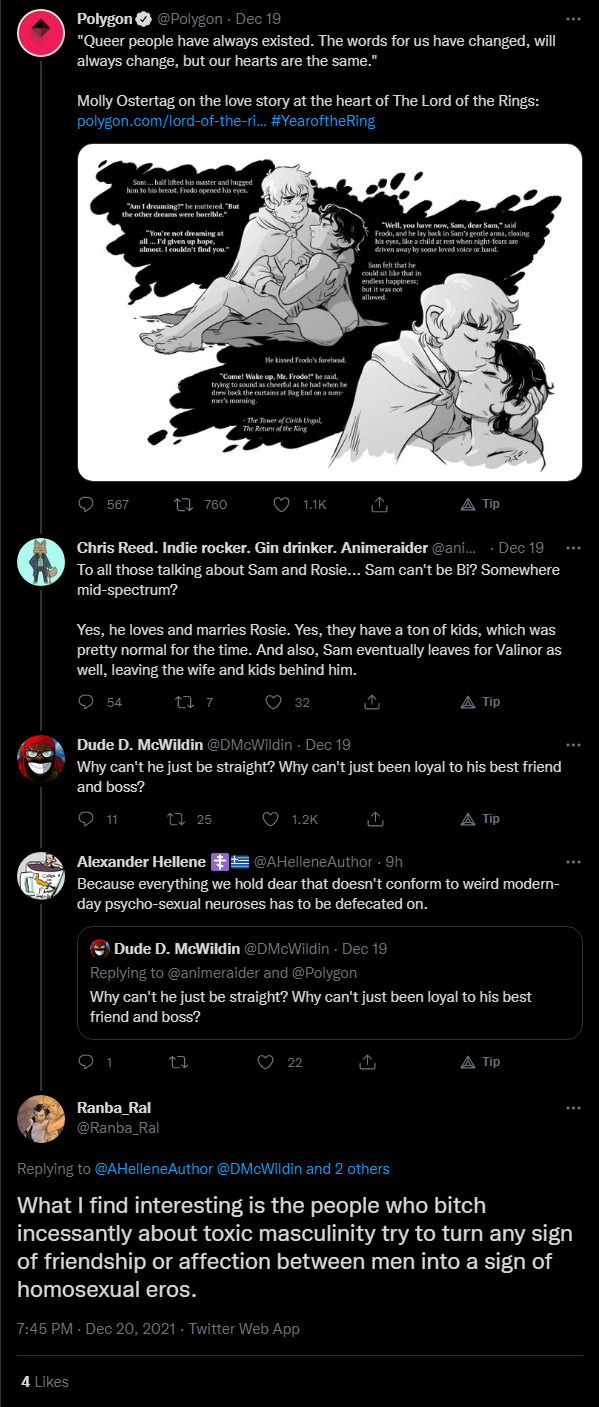Open the Frodo and Sam comic image
This screenshot has width=599, height=1407.
pyautogui.click(x=330, y=312)
